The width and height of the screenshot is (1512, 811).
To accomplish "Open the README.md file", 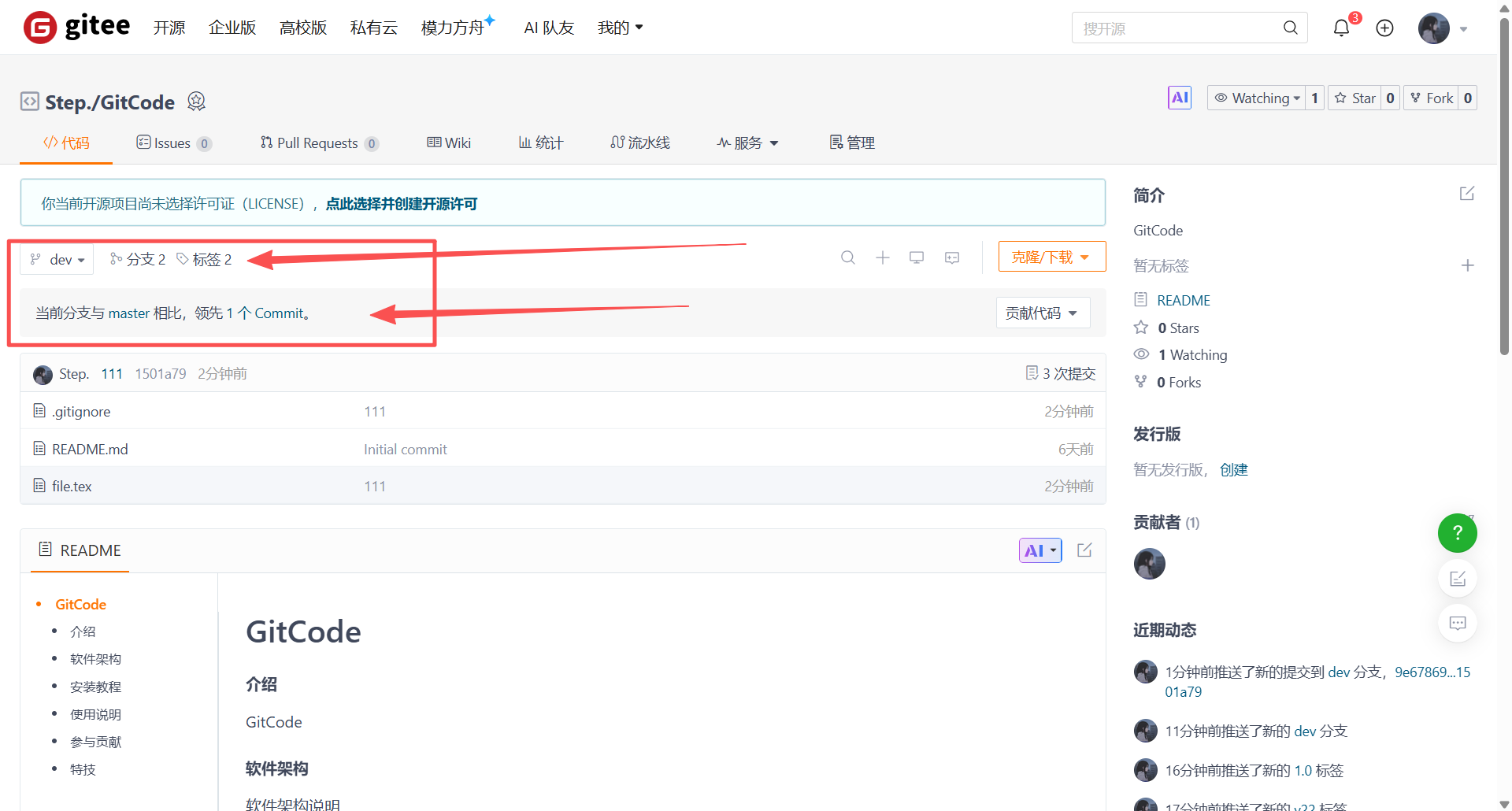I will coord(90,450).
